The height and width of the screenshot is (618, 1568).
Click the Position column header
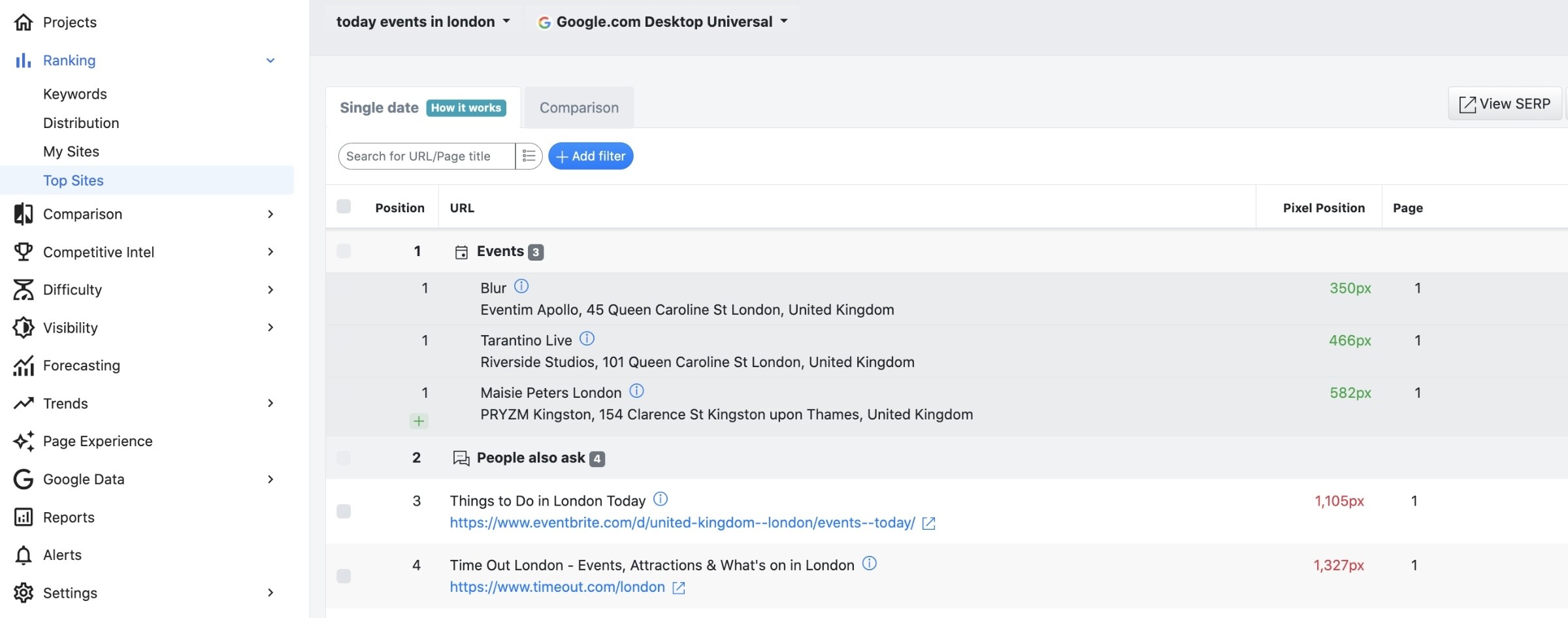tap(400, 208)
